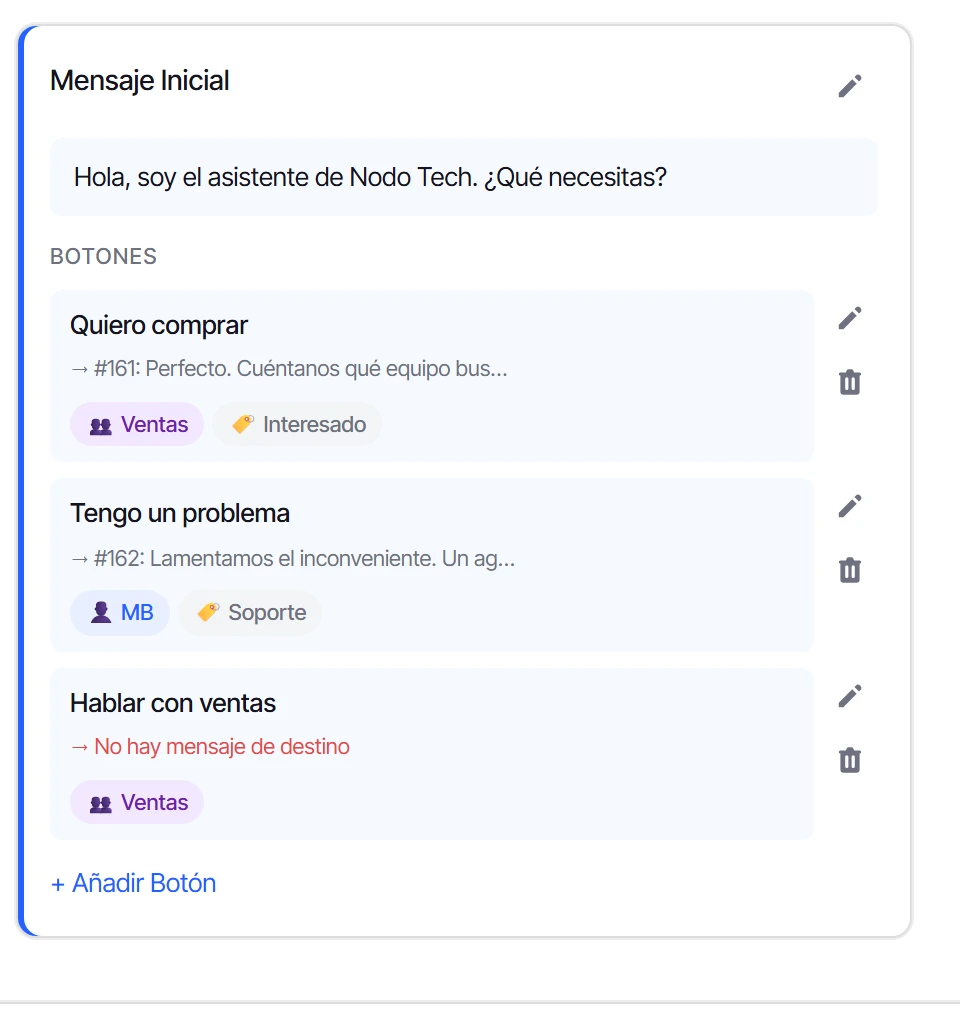Image resolution: width=960 pixels, height=1020 pixels.
Task: Click the Interesado label tag
Action: point(297,425)
